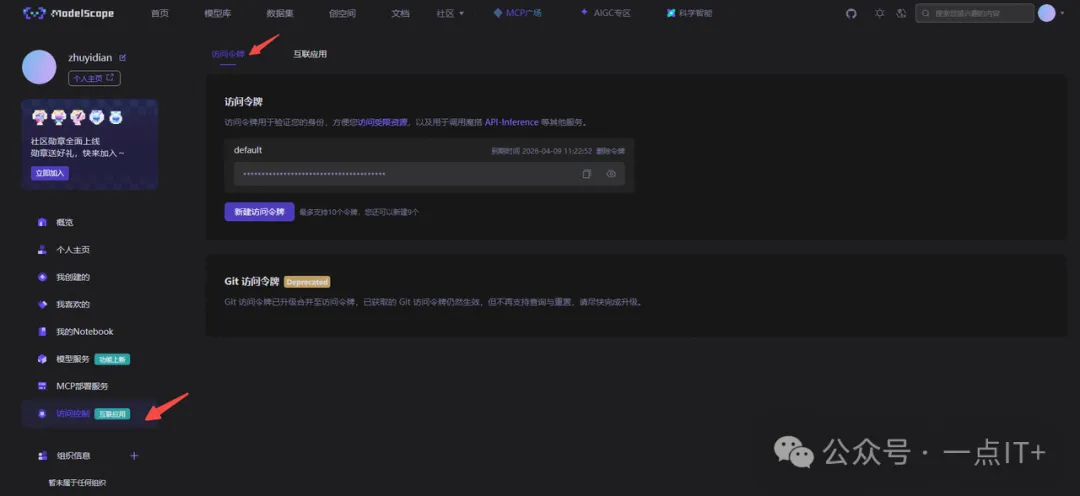Click the edit icon next to zhuyidian

pyautogui.click(x=123, y=58)
